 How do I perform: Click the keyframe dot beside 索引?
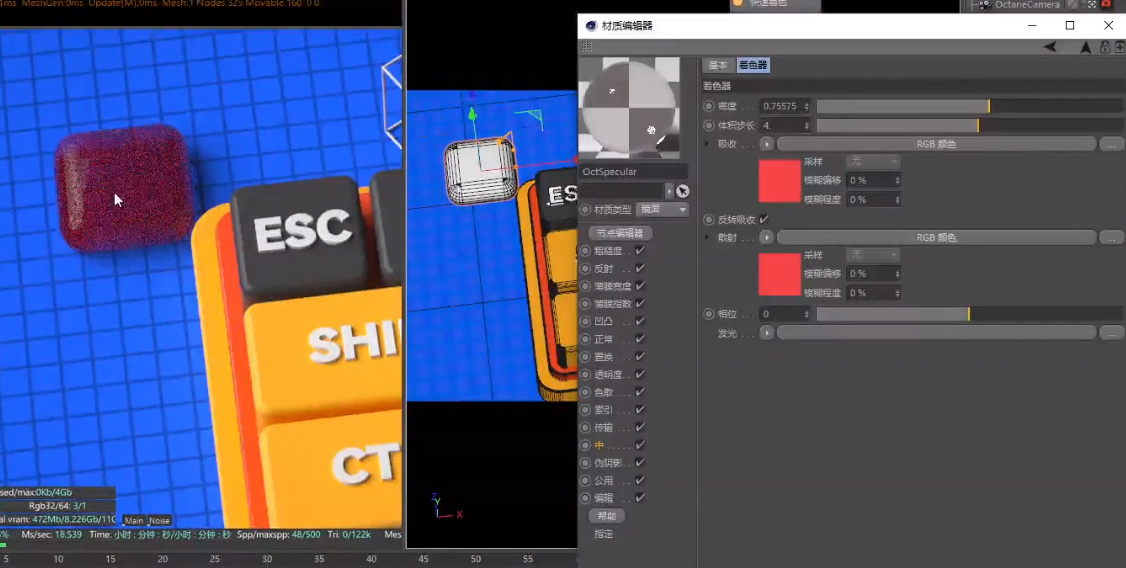click(x=585, y=410)
